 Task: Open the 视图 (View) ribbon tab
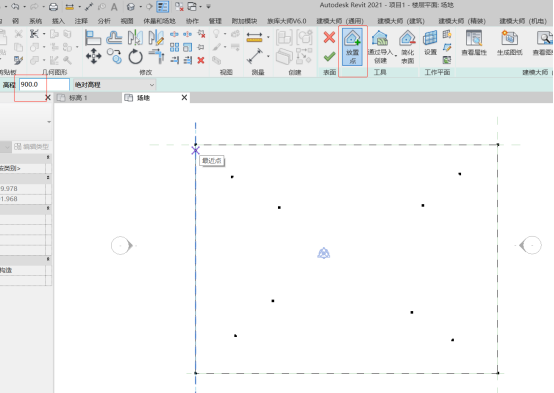pyautogui.click(x=127, y=21)
